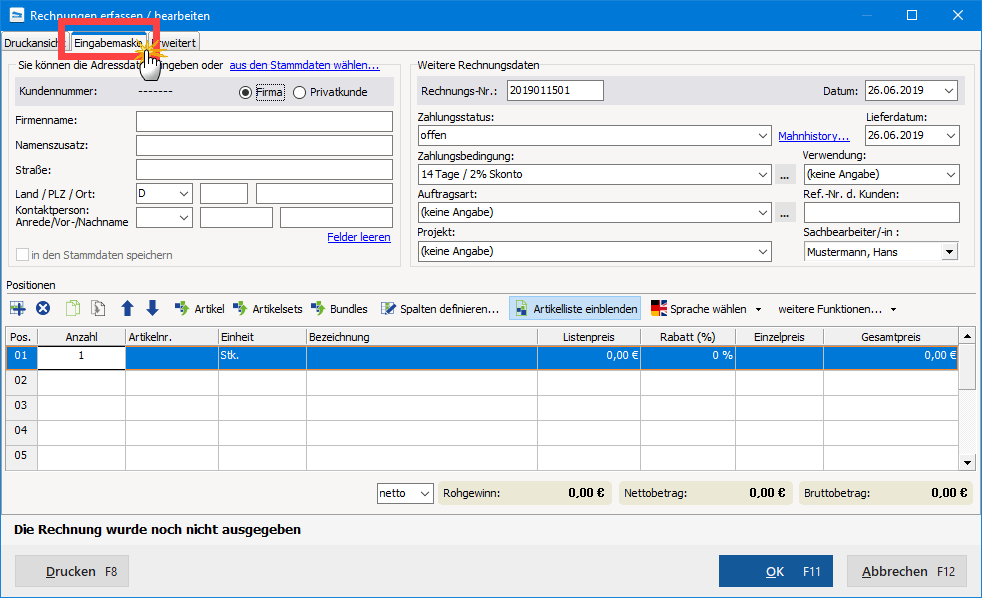Open the Zahlungsstatus dropdown
The image size is (982, 598).
[594, 135]
